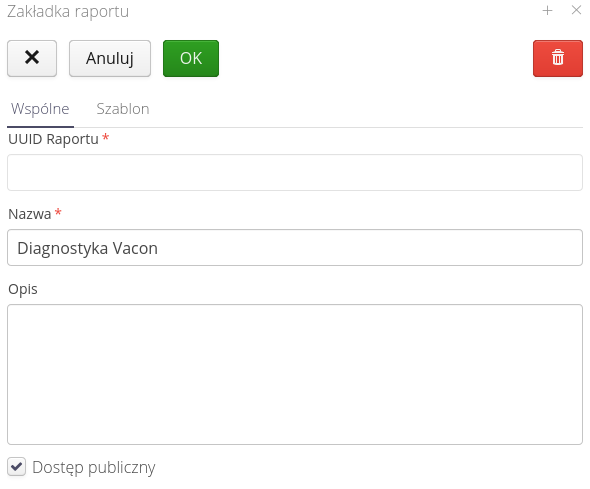Click into the Nazwa text field
590x489 pixels.
click(295, 248)
